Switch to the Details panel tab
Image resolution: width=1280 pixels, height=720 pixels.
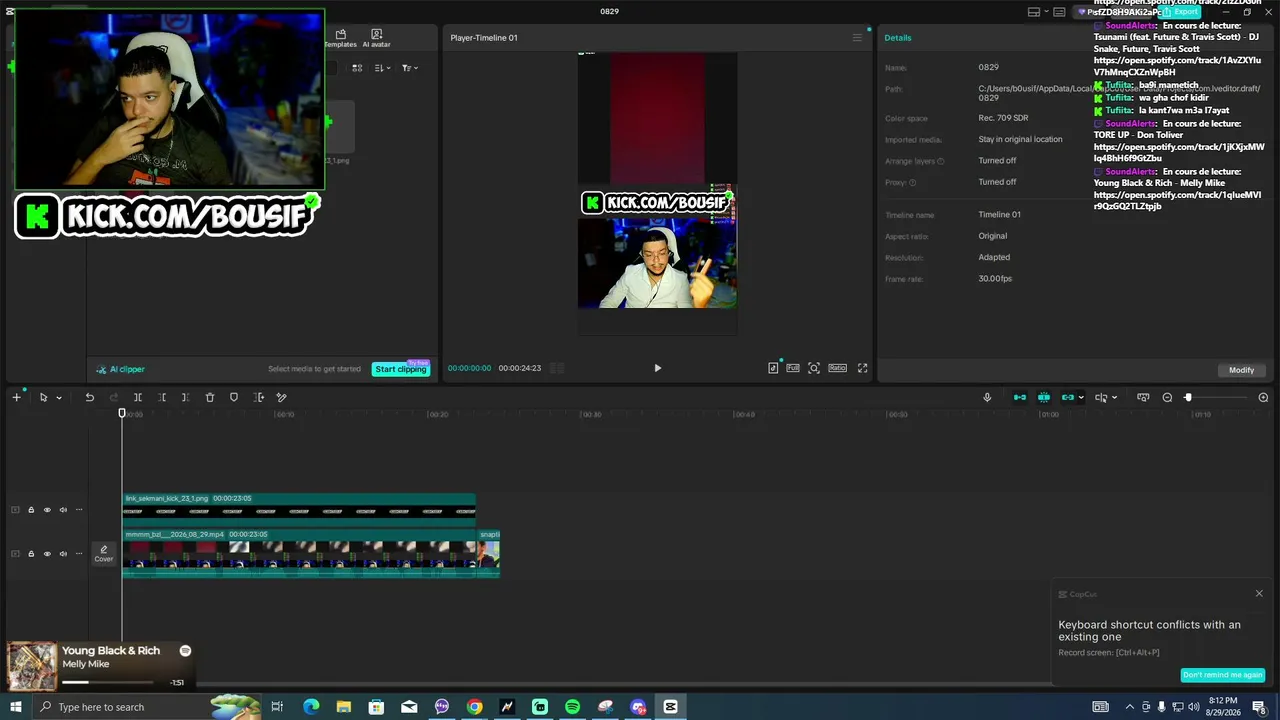(x=898, y=38)
